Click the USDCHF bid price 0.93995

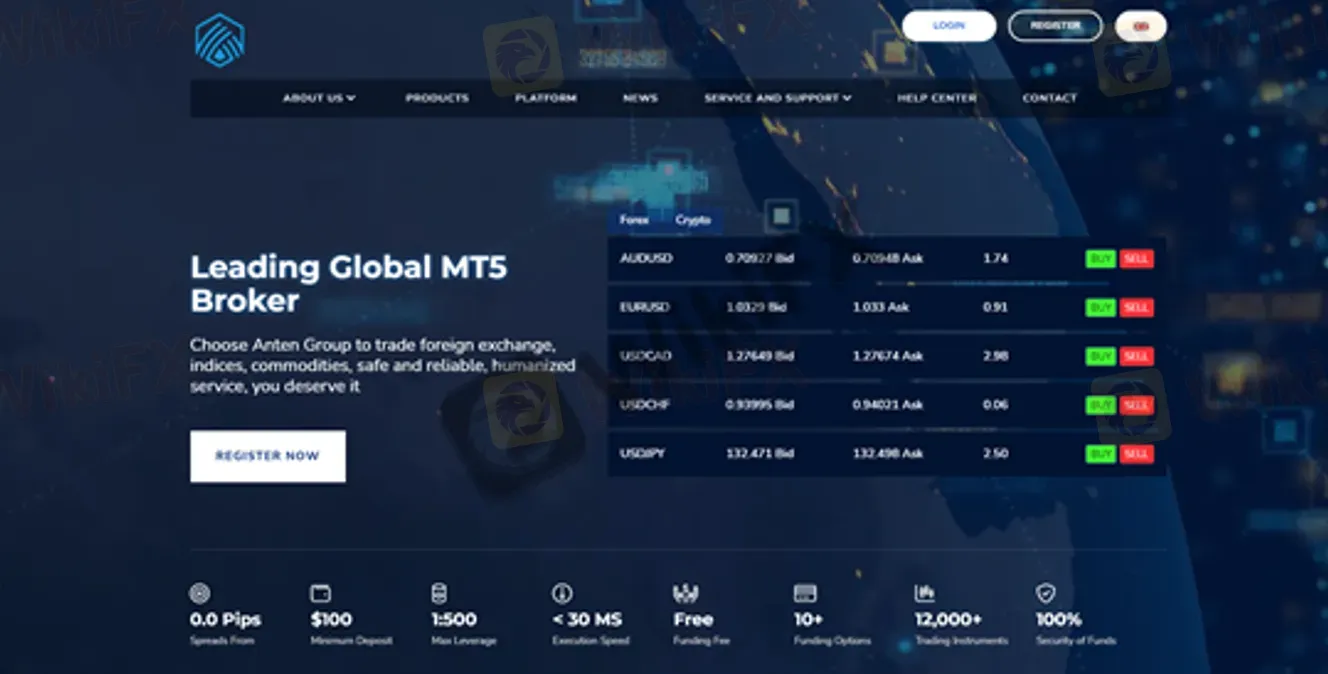[760, 405]
